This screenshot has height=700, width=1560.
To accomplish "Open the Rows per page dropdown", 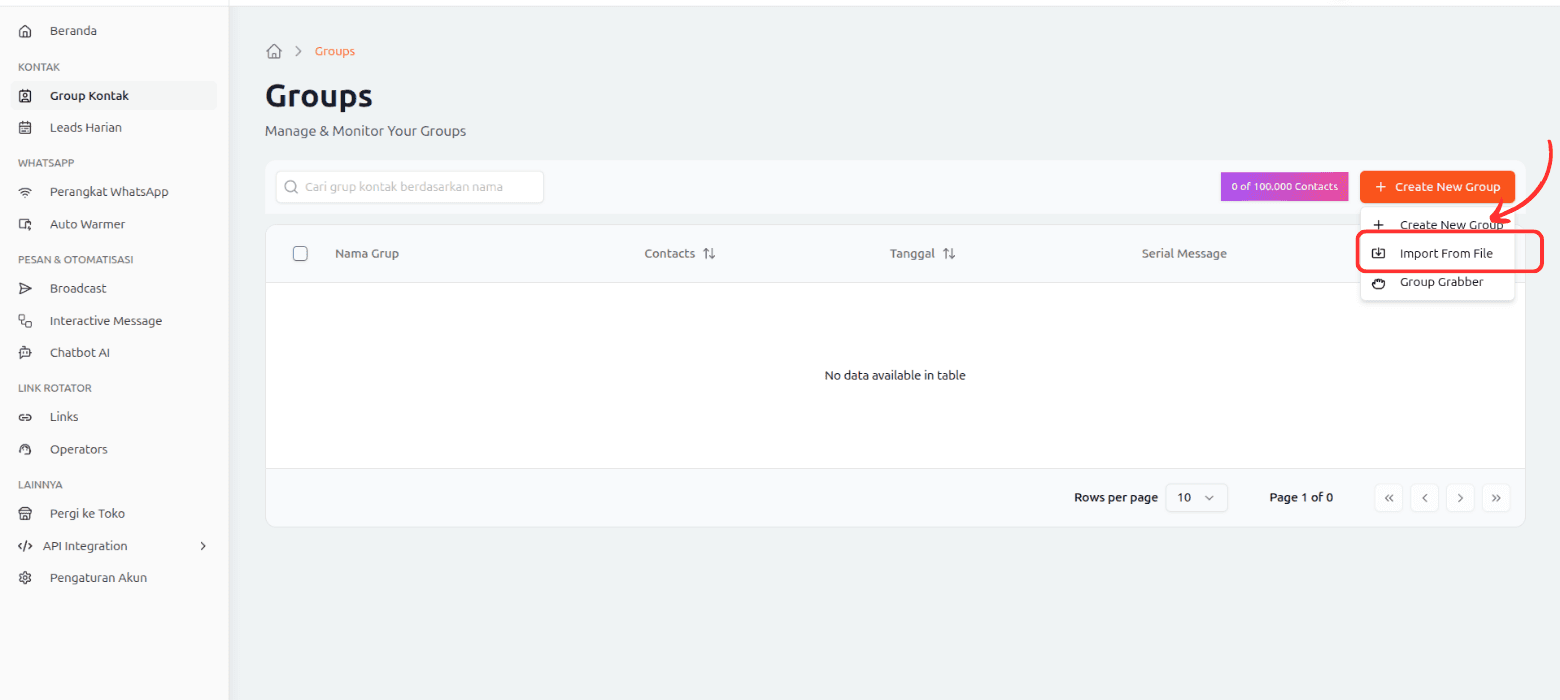I will (1196, 497).
